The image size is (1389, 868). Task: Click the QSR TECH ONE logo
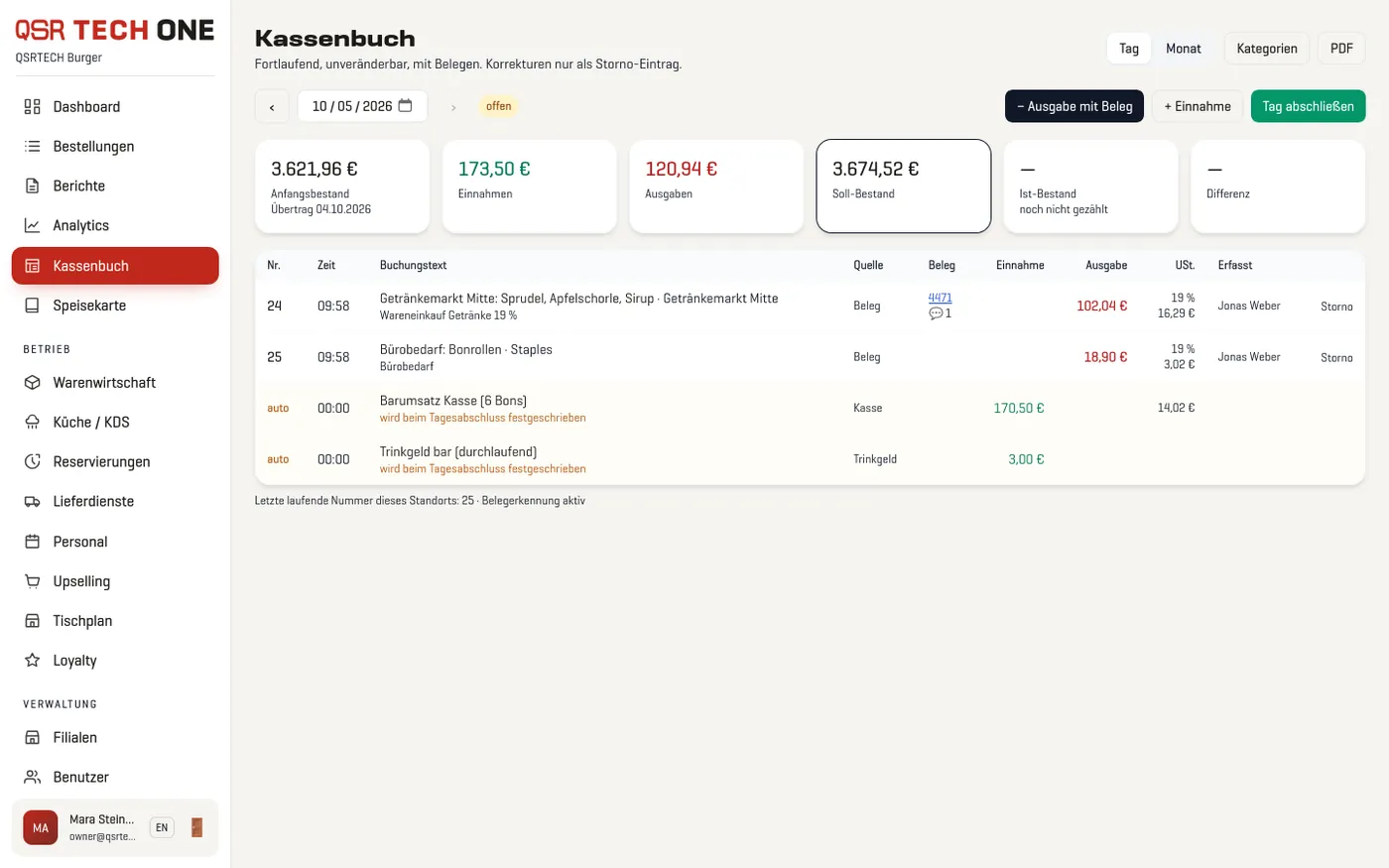click(115, 30)
